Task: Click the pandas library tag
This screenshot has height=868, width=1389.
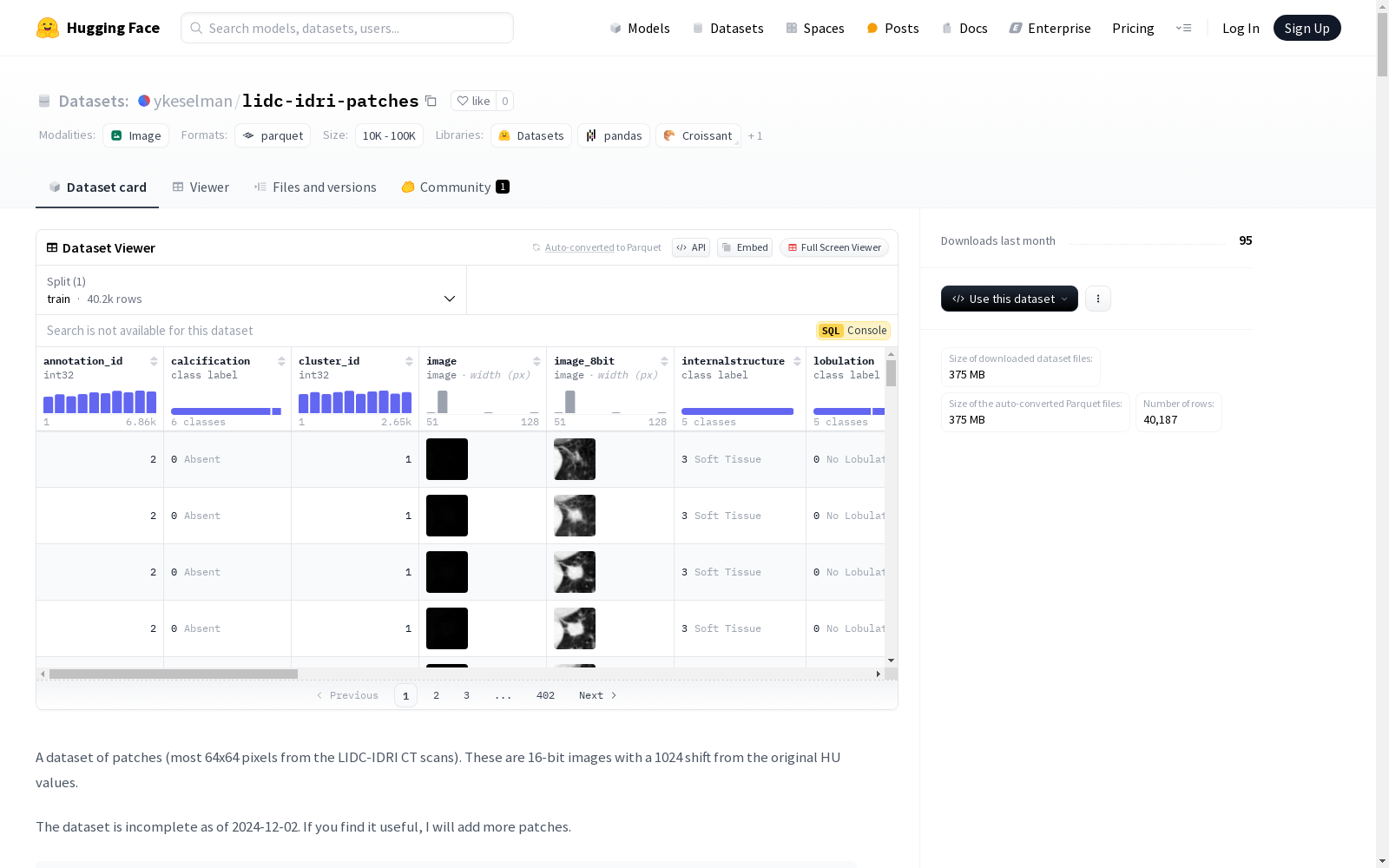Action: tap(614, 135)
